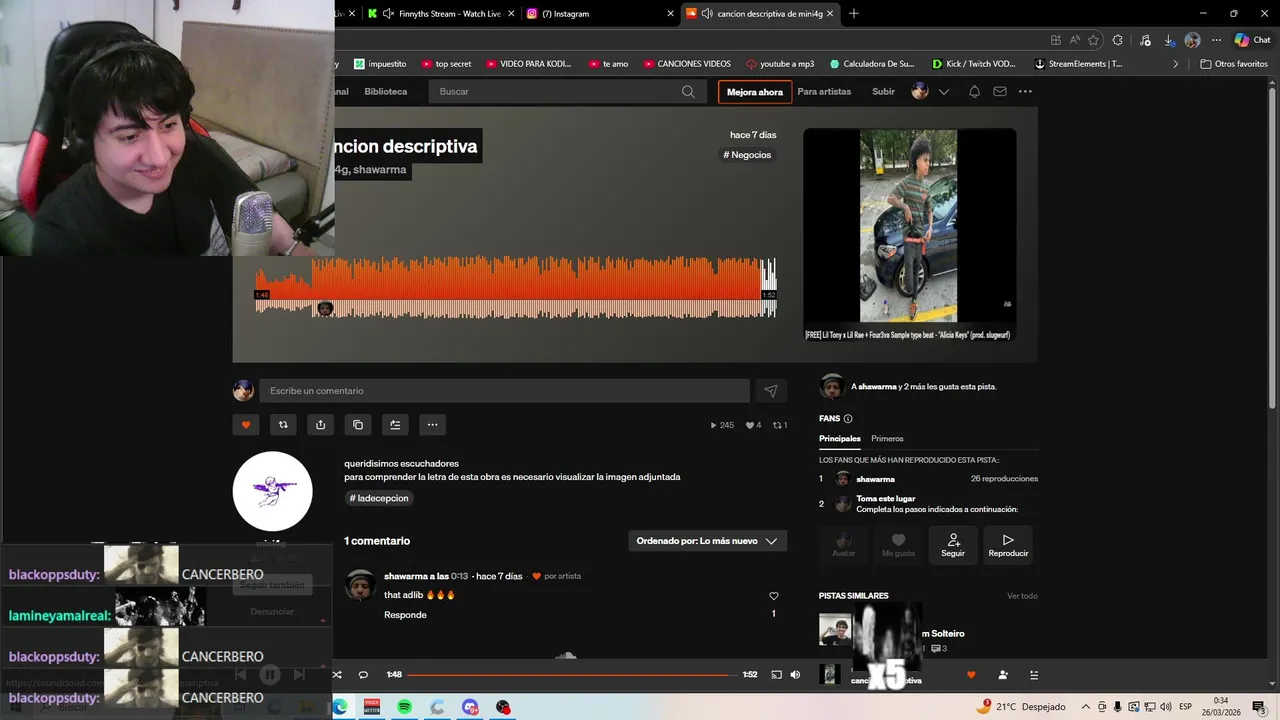Click the copy link icon under the track
The height and width of the screenshot is (720, 1280).
[x=358, y=425]
